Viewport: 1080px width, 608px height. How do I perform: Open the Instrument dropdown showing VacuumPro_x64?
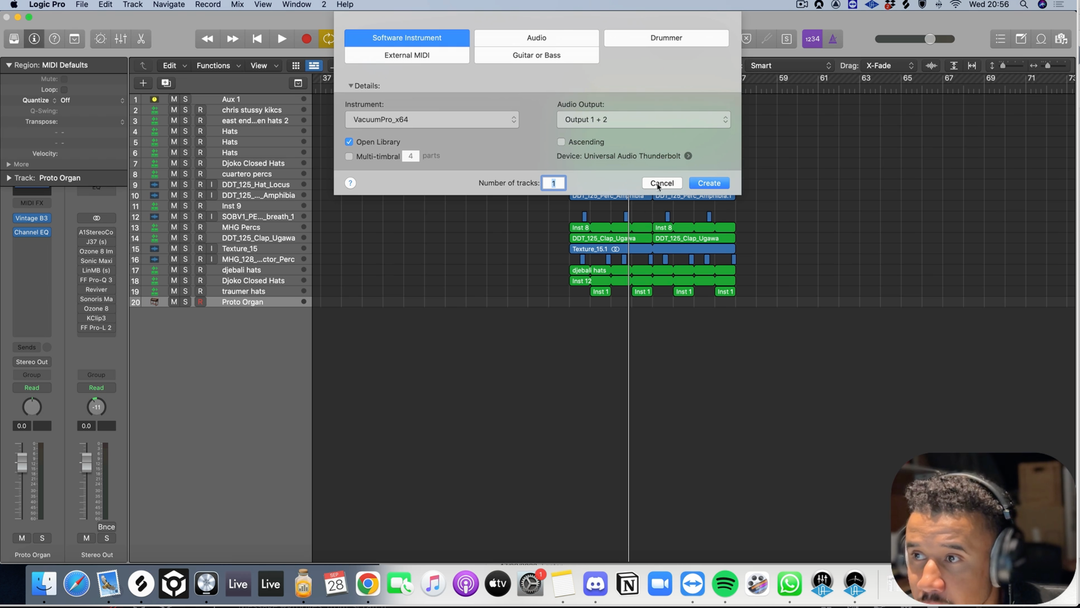point(431,120)
